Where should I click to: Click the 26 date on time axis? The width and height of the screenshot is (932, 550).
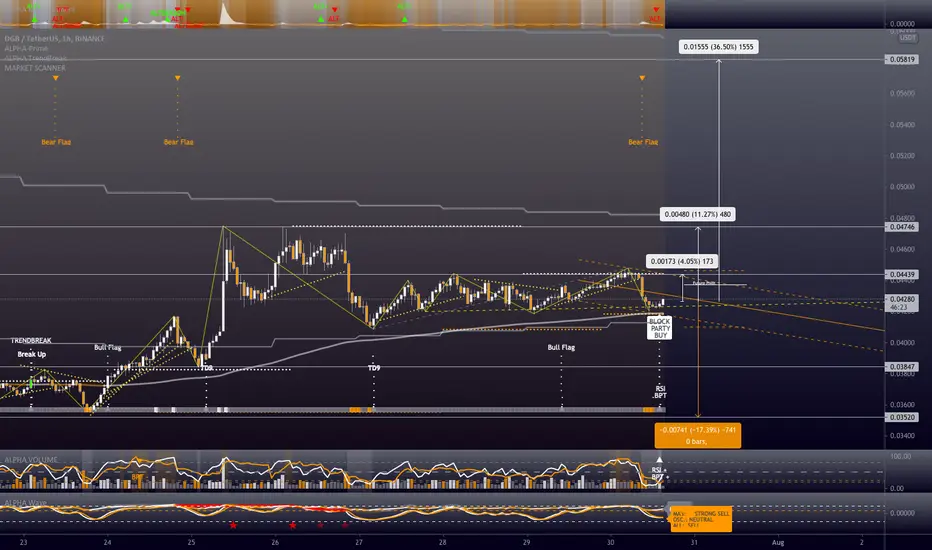tap(275, 542)
